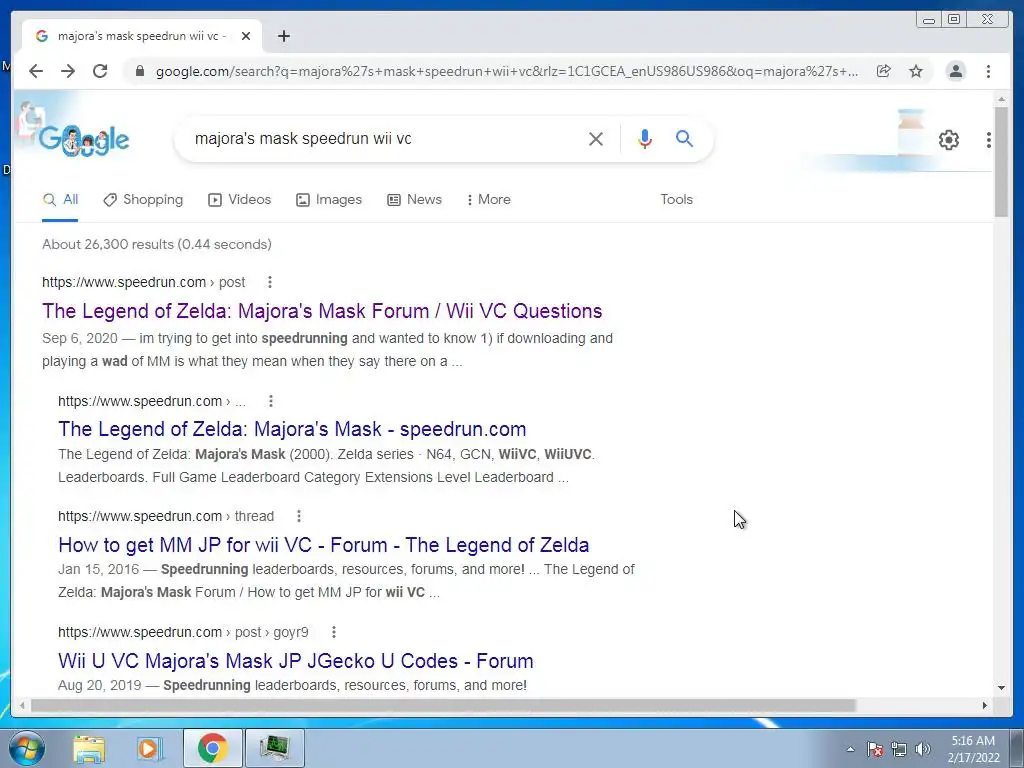Reload the page with refresh icon

[x=100, y=71]
